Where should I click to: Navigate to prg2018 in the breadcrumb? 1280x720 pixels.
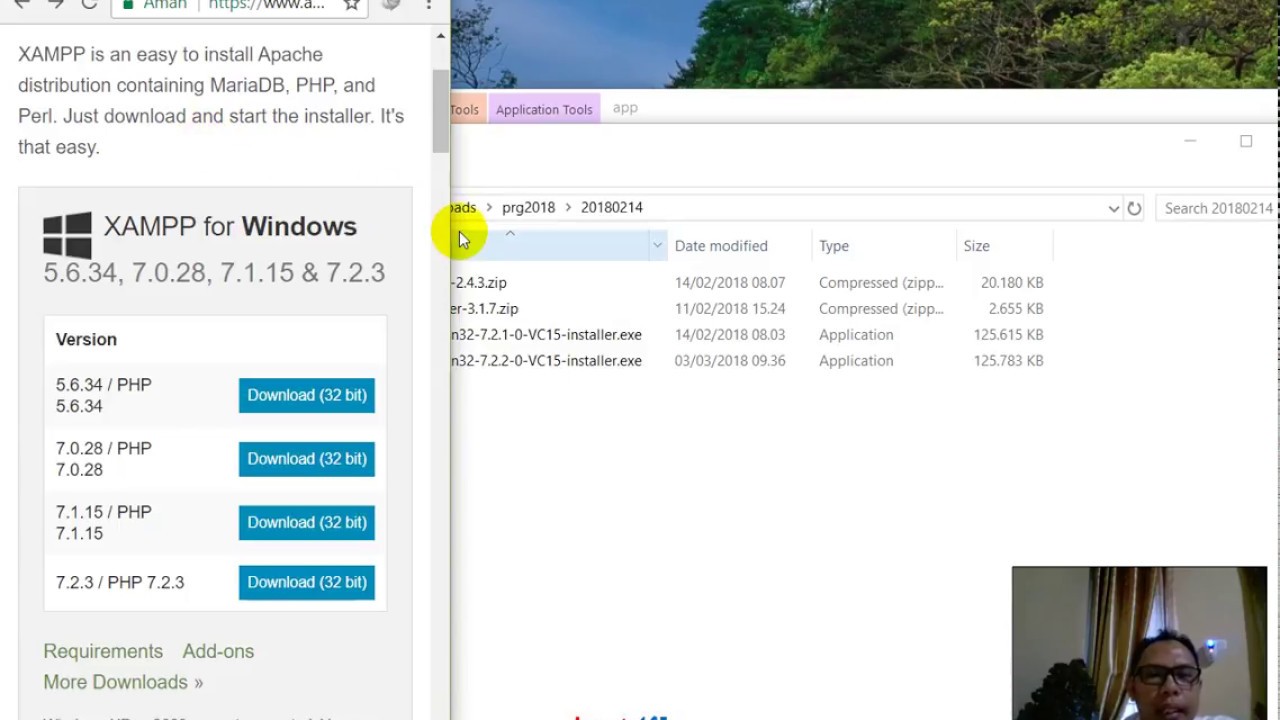528,207
